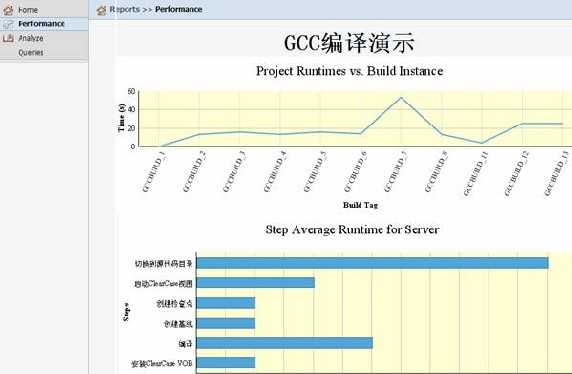572x374 pixels.
Task: Click the Performance breadcrumb label
Action: tap(179, 9)
